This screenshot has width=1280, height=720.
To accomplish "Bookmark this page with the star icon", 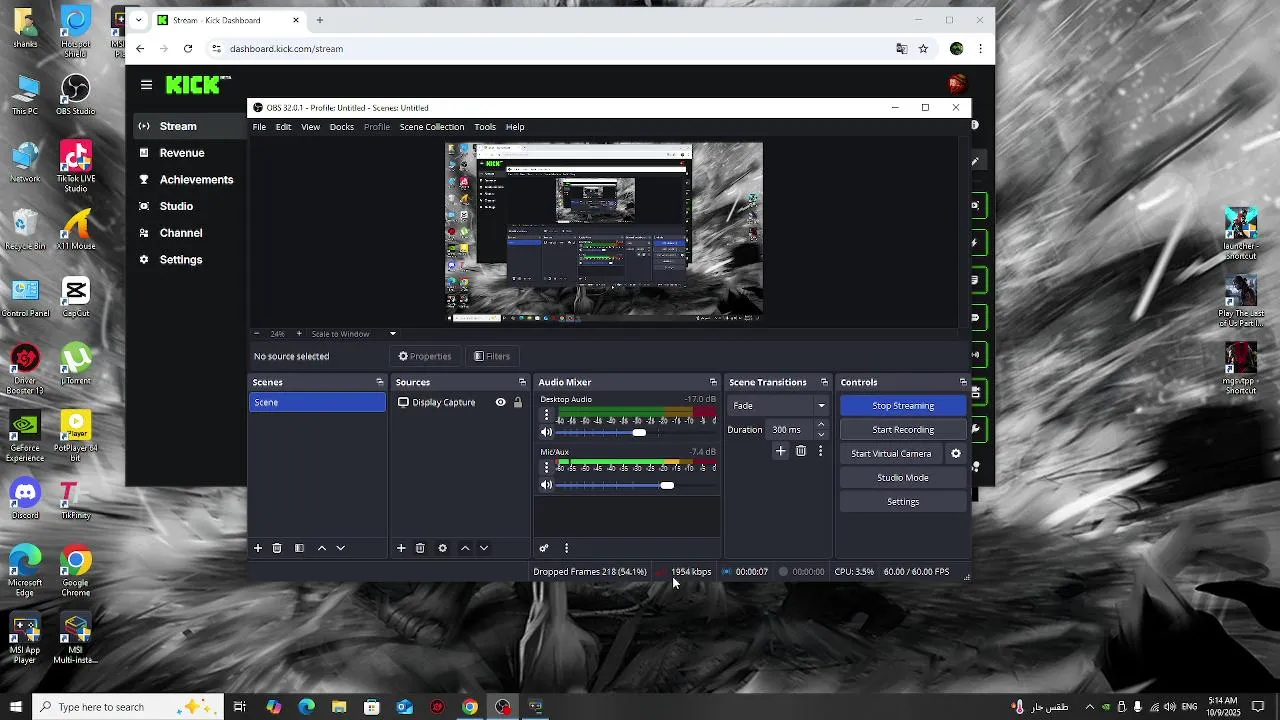I will (x=924, y=48).
